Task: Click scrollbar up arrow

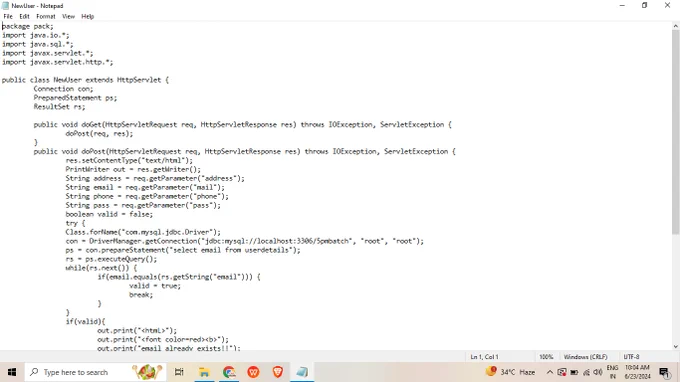Action: tap(676, 26)
